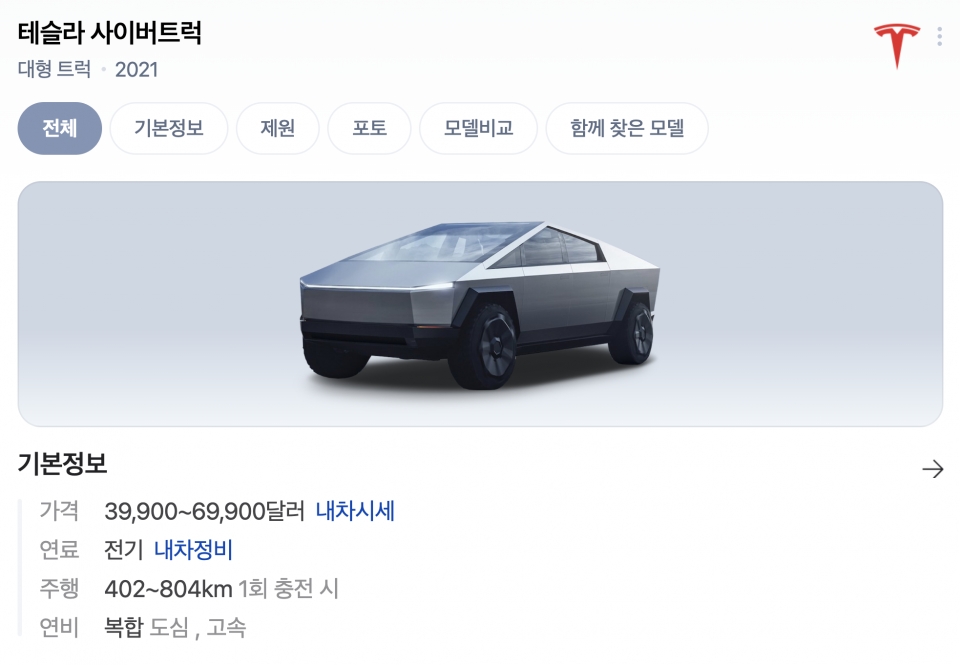
Task: Go to the 포토 tab
Action: (369, 128)
